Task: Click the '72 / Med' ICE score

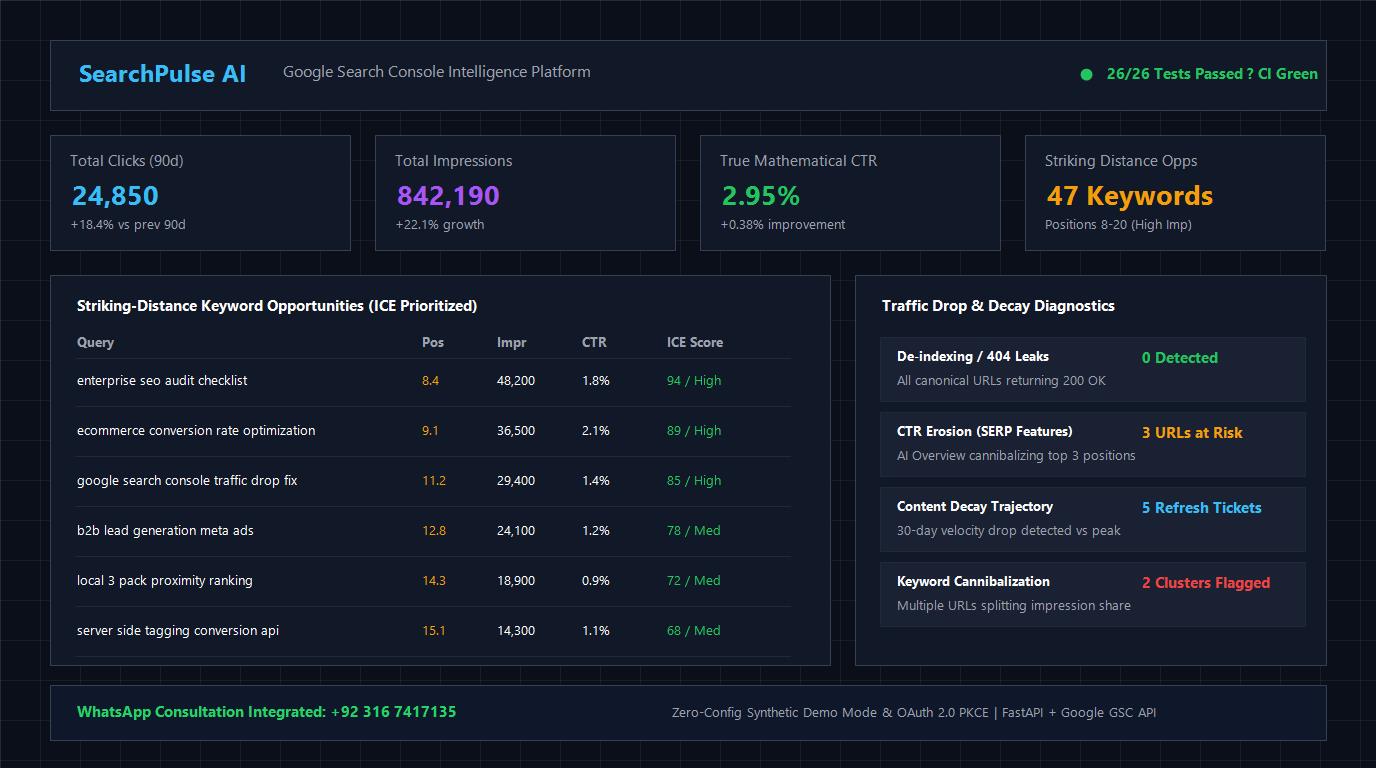Action: pos(693,581)
